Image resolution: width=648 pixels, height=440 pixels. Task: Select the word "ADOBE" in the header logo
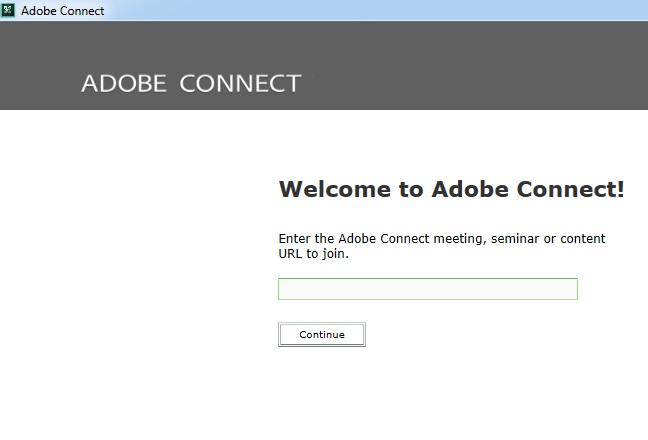(123, 83)
